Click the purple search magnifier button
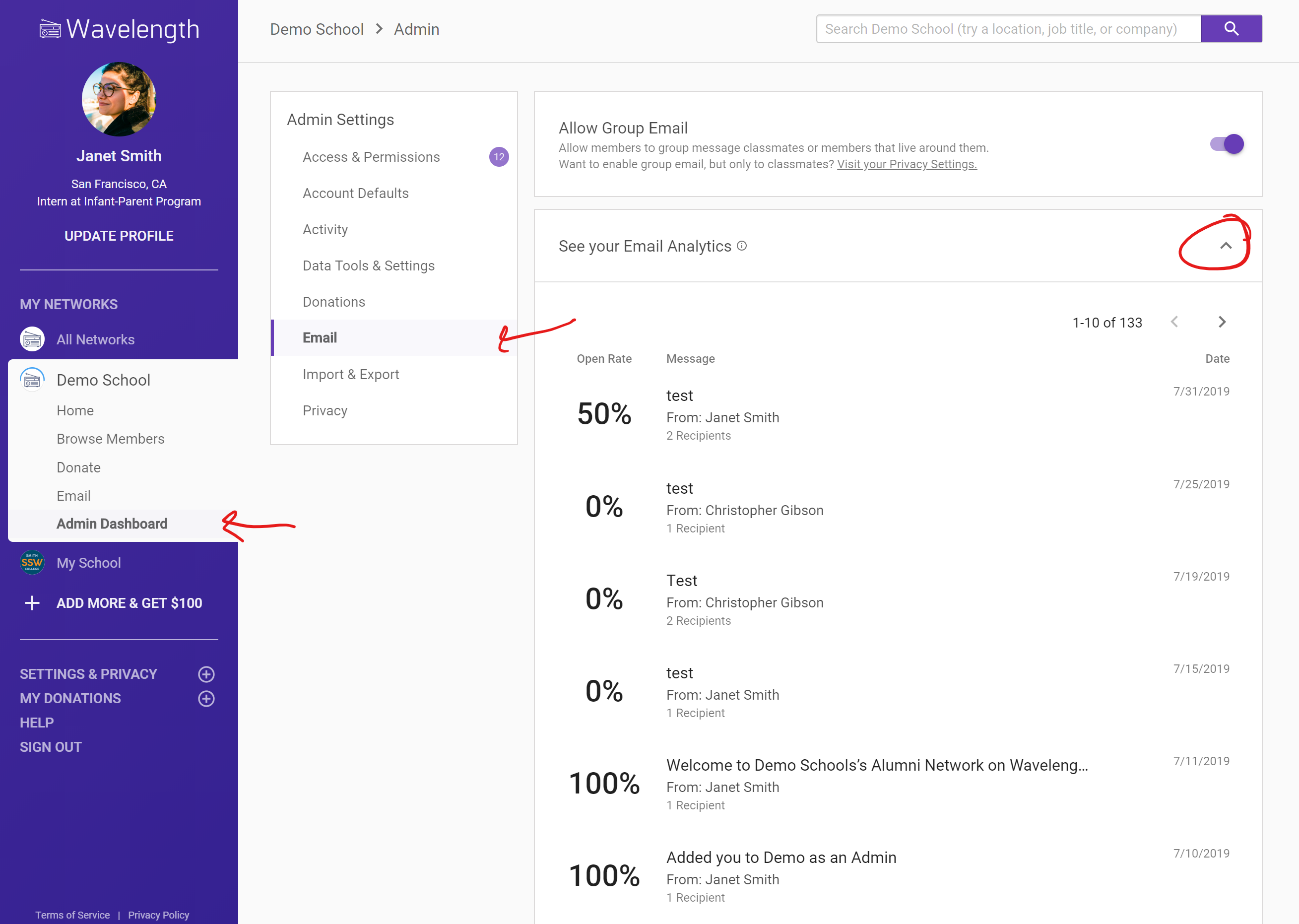Image resolution: width=1299 pixels, height=924 pixels. (x=1231, y=29)
